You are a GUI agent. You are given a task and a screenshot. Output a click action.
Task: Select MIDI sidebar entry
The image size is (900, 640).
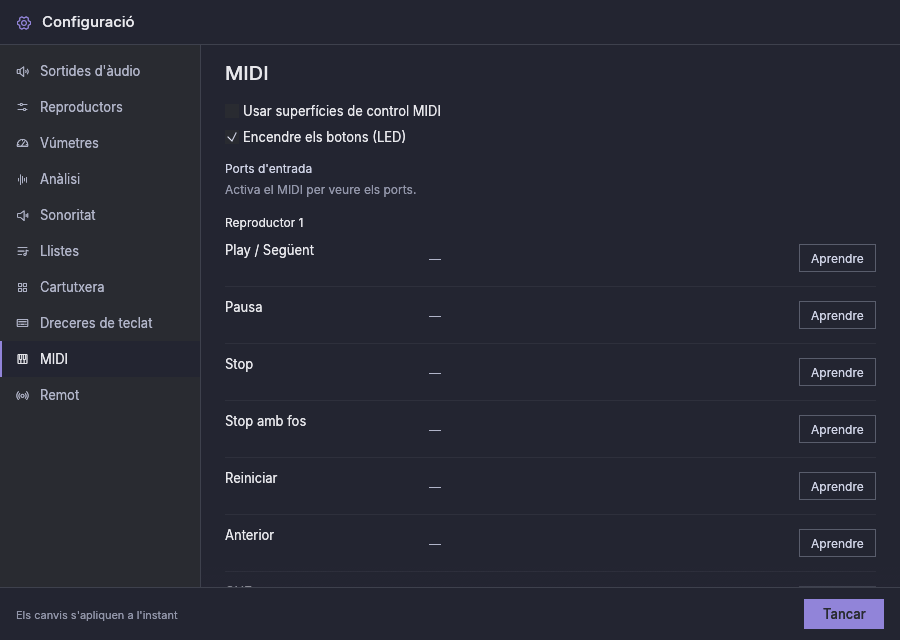(100, 359)
